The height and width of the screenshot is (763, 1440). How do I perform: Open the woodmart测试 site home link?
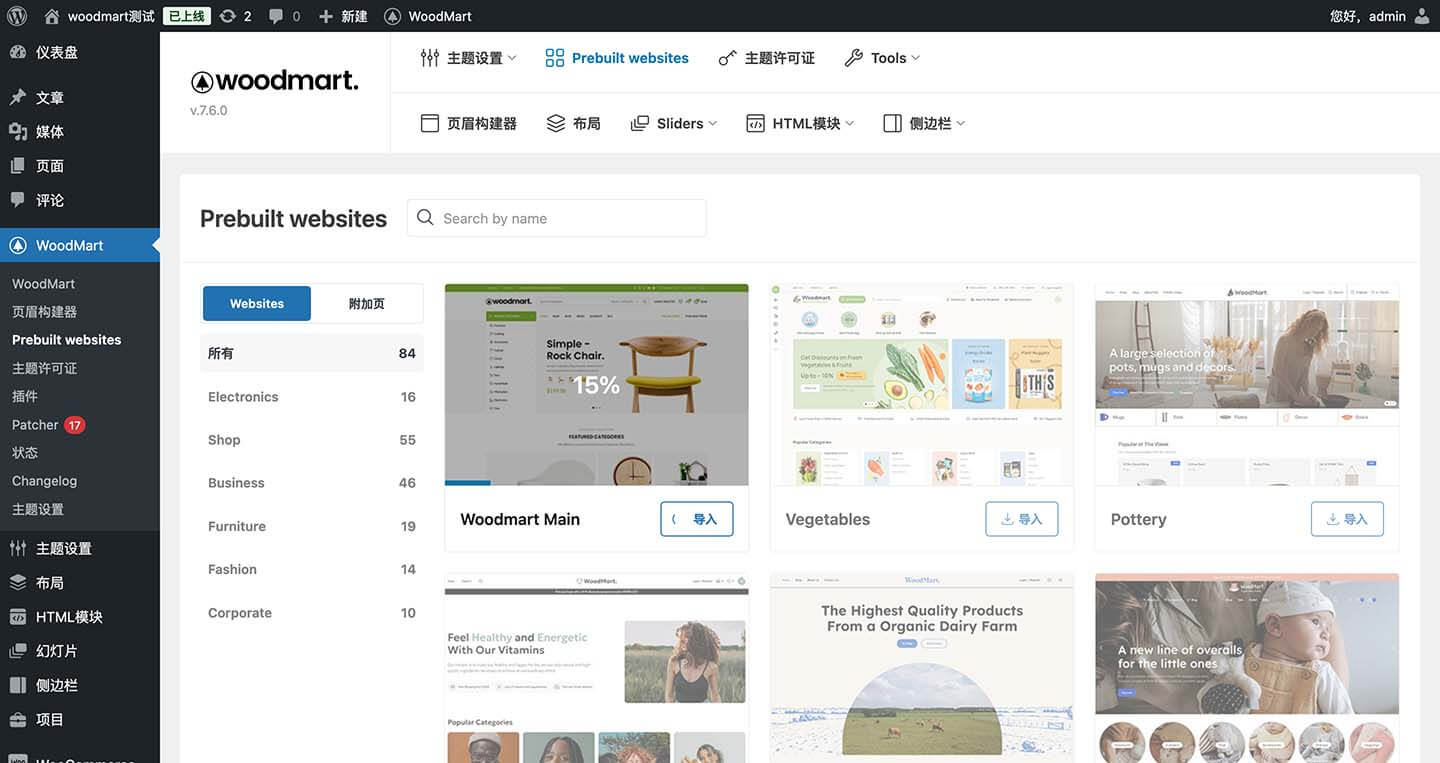coord(99,16)
